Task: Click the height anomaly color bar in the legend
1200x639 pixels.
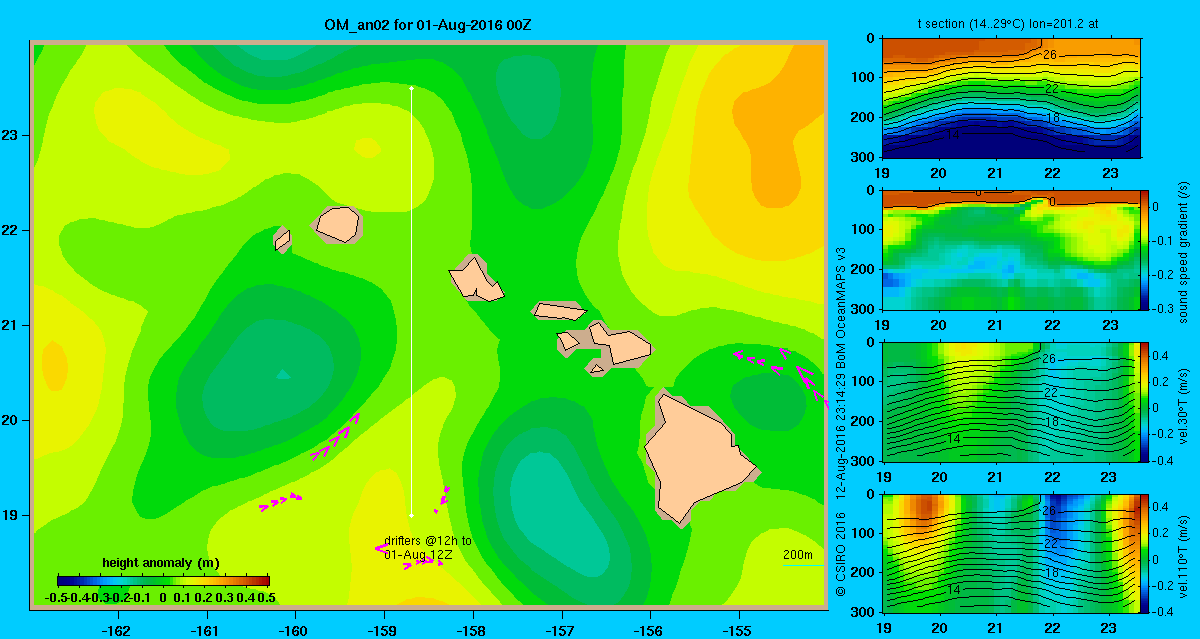Action: point(164,580)
